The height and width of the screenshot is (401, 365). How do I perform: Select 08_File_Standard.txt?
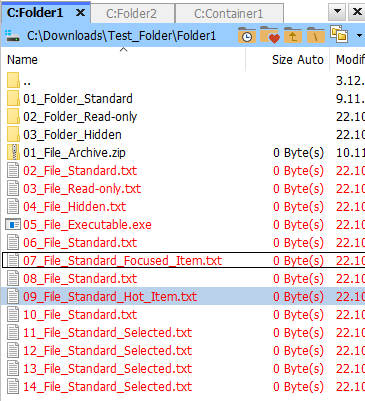tap(80, 279)
